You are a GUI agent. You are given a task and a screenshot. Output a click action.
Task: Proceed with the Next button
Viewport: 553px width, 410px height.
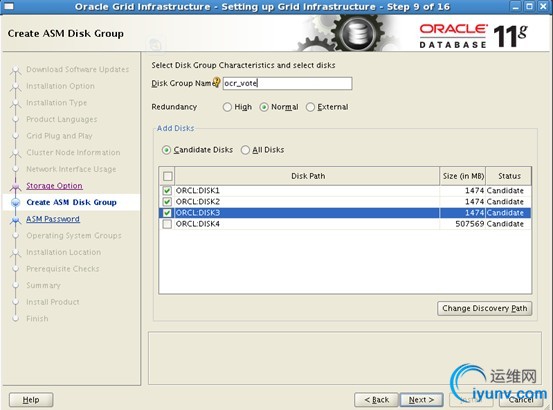[x=421, y=400]
